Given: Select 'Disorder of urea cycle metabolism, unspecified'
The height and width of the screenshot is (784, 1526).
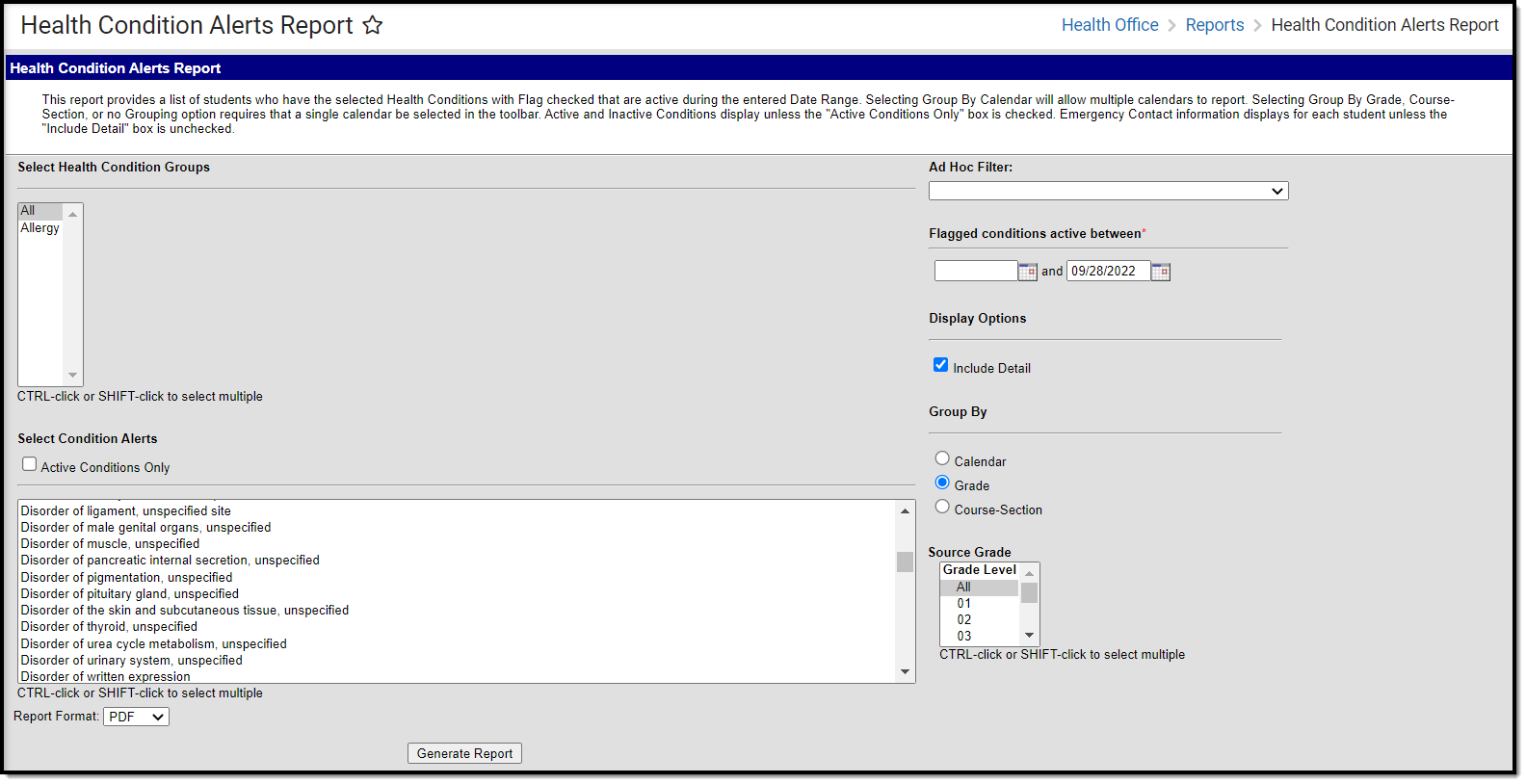Looking at the screenshot, I should 457,644.
